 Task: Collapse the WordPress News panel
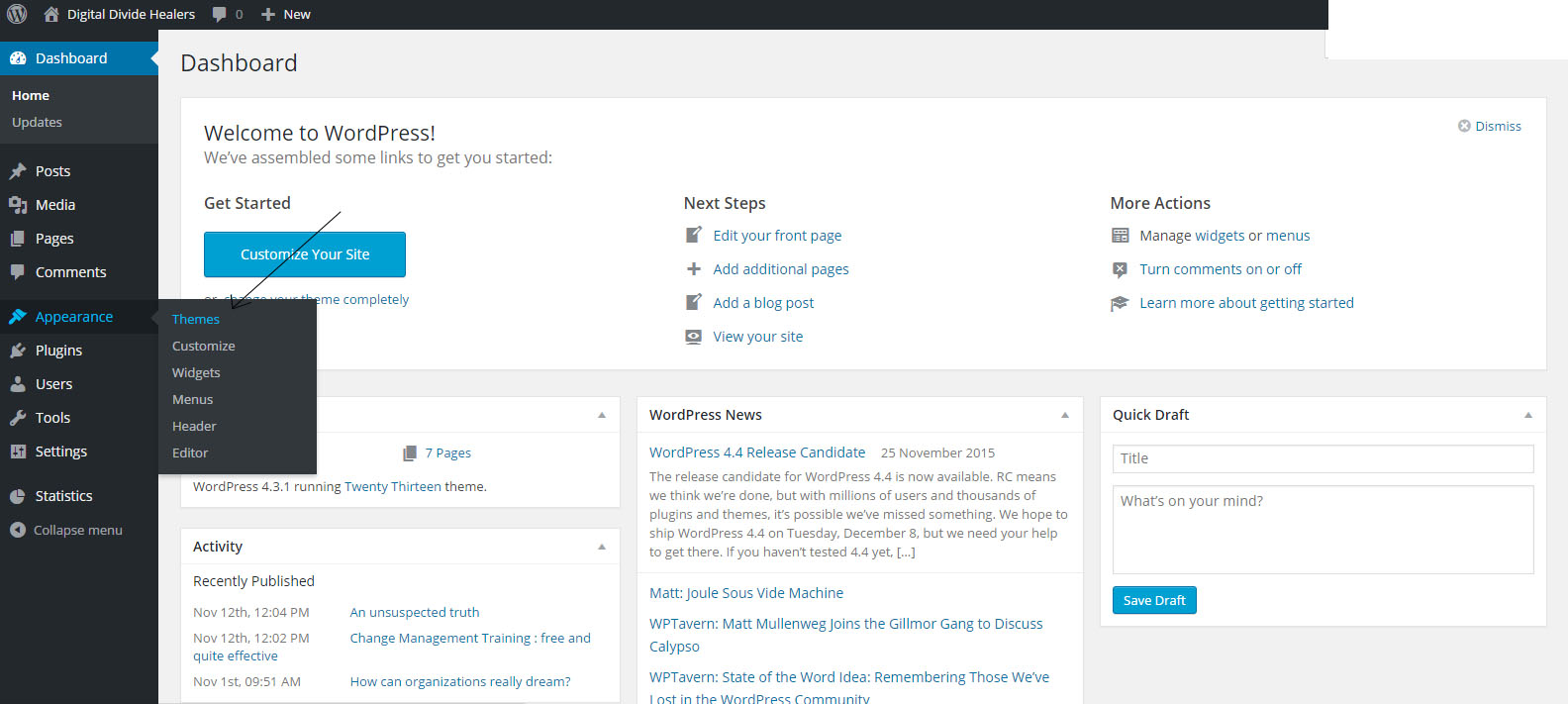point(1065,415)
